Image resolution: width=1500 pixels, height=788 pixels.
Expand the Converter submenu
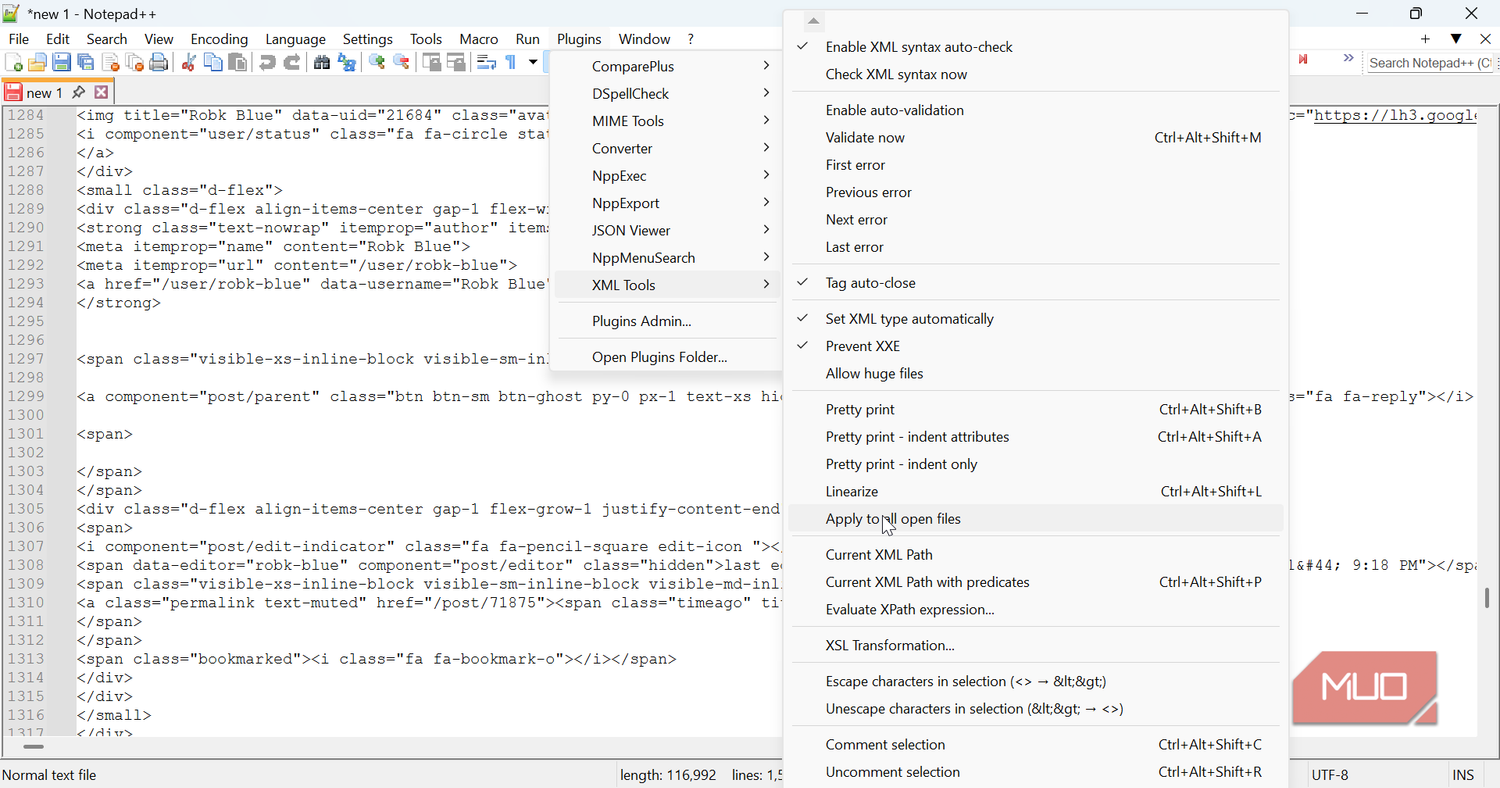(666, 148)
